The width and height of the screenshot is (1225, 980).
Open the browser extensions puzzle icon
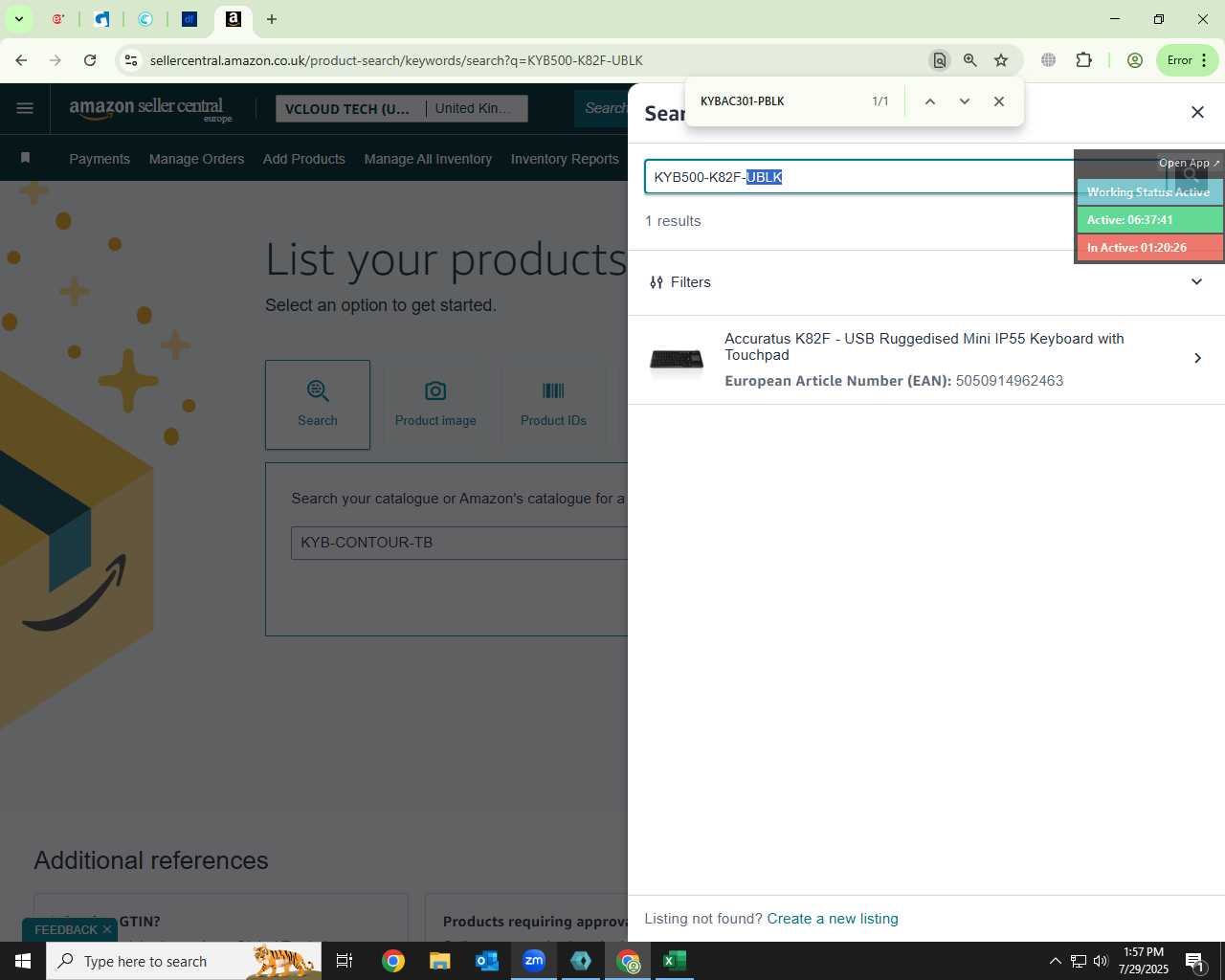coord(1083,60)
